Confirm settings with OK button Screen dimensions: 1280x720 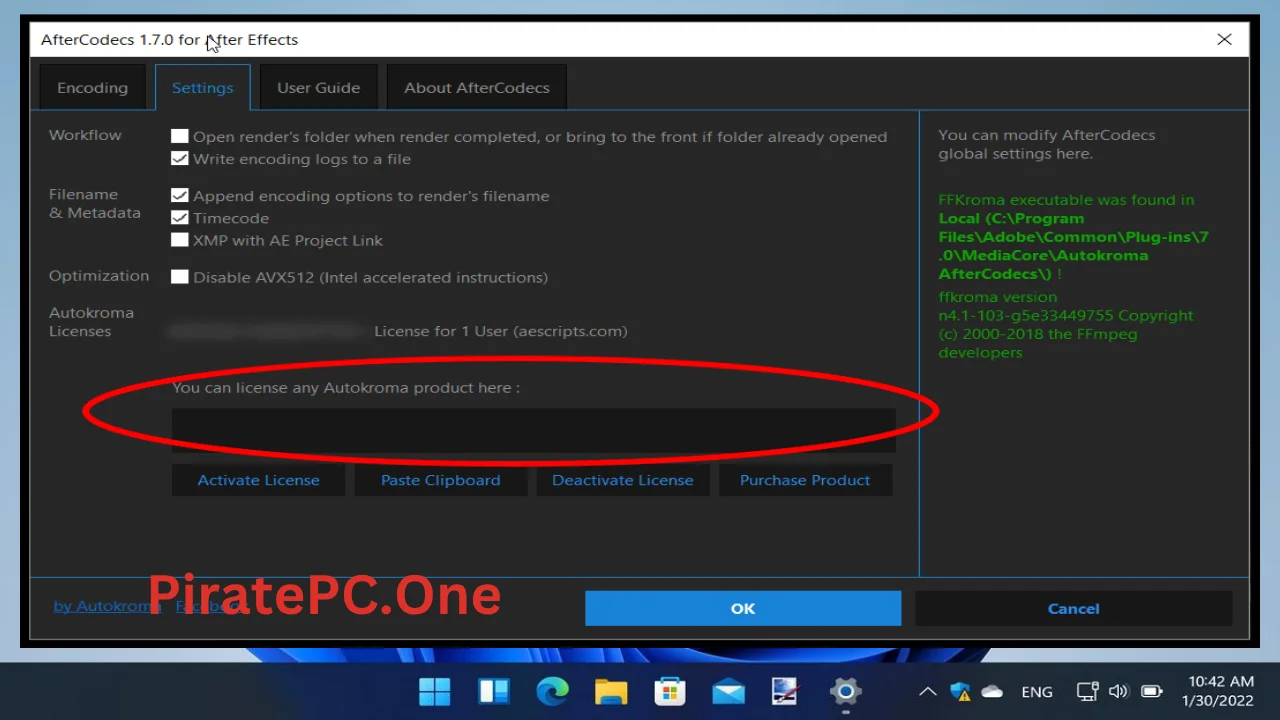point(743,608)
